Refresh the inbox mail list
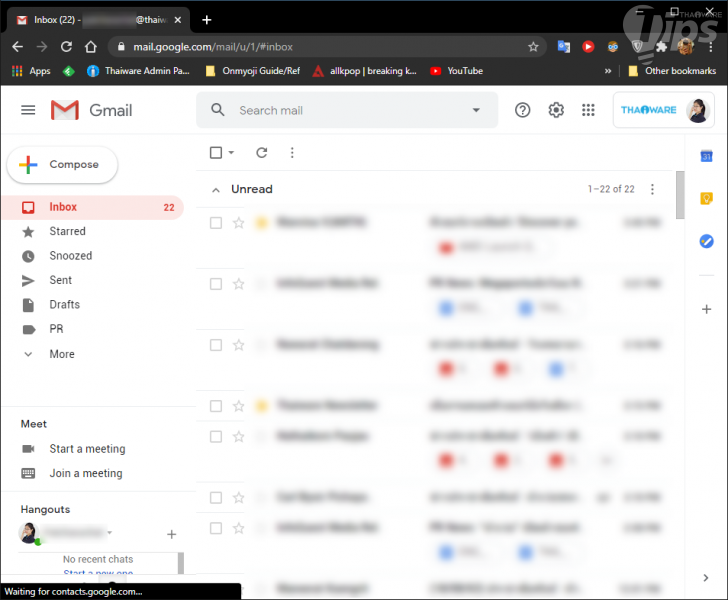This screenshot has height=600, width=728. tap(262, 152)
